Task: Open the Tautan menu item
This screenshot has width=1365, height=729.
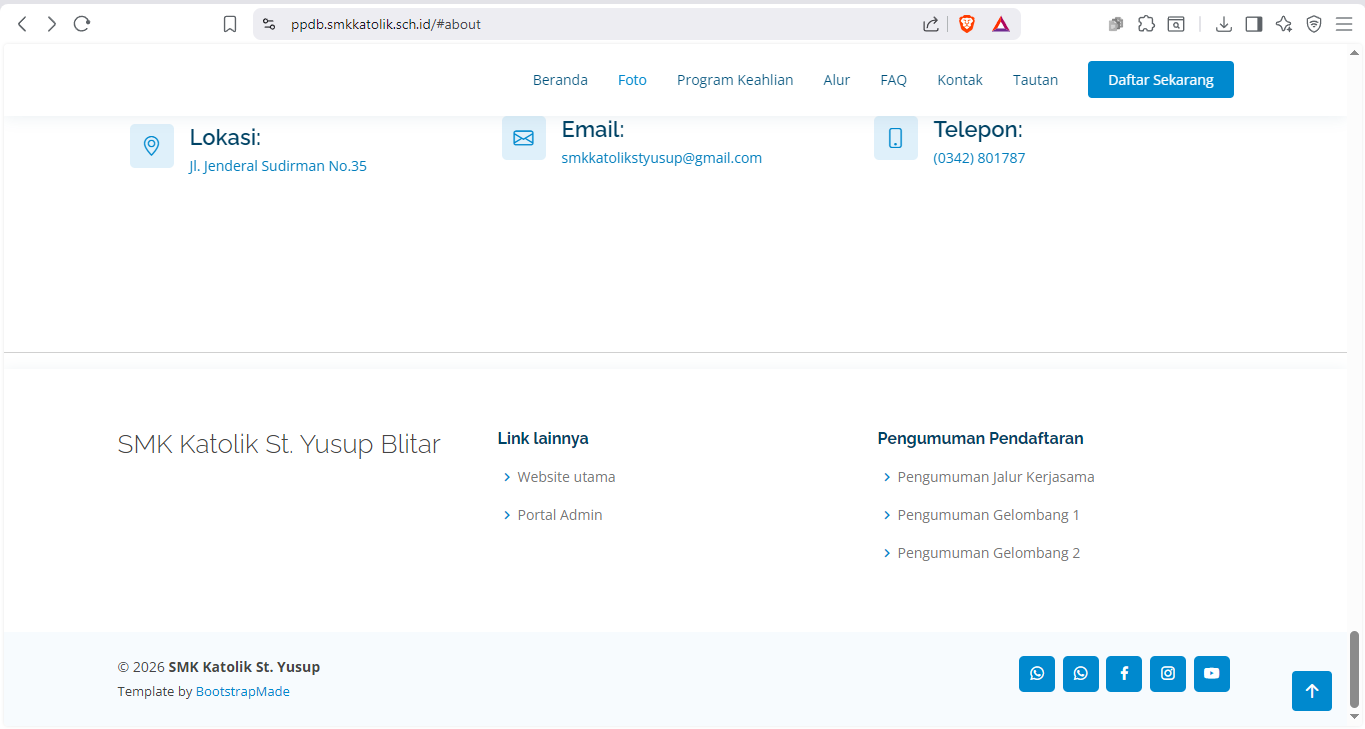Action: 1035,80
